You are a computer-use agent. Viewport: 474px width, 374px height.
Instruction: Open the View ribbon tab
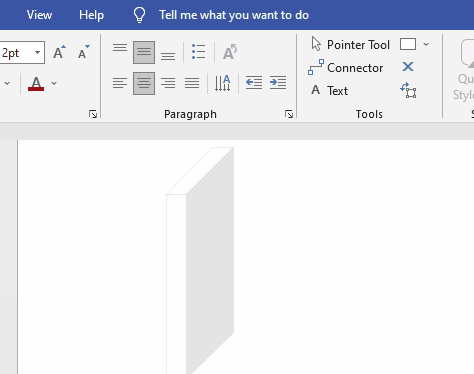39,15
